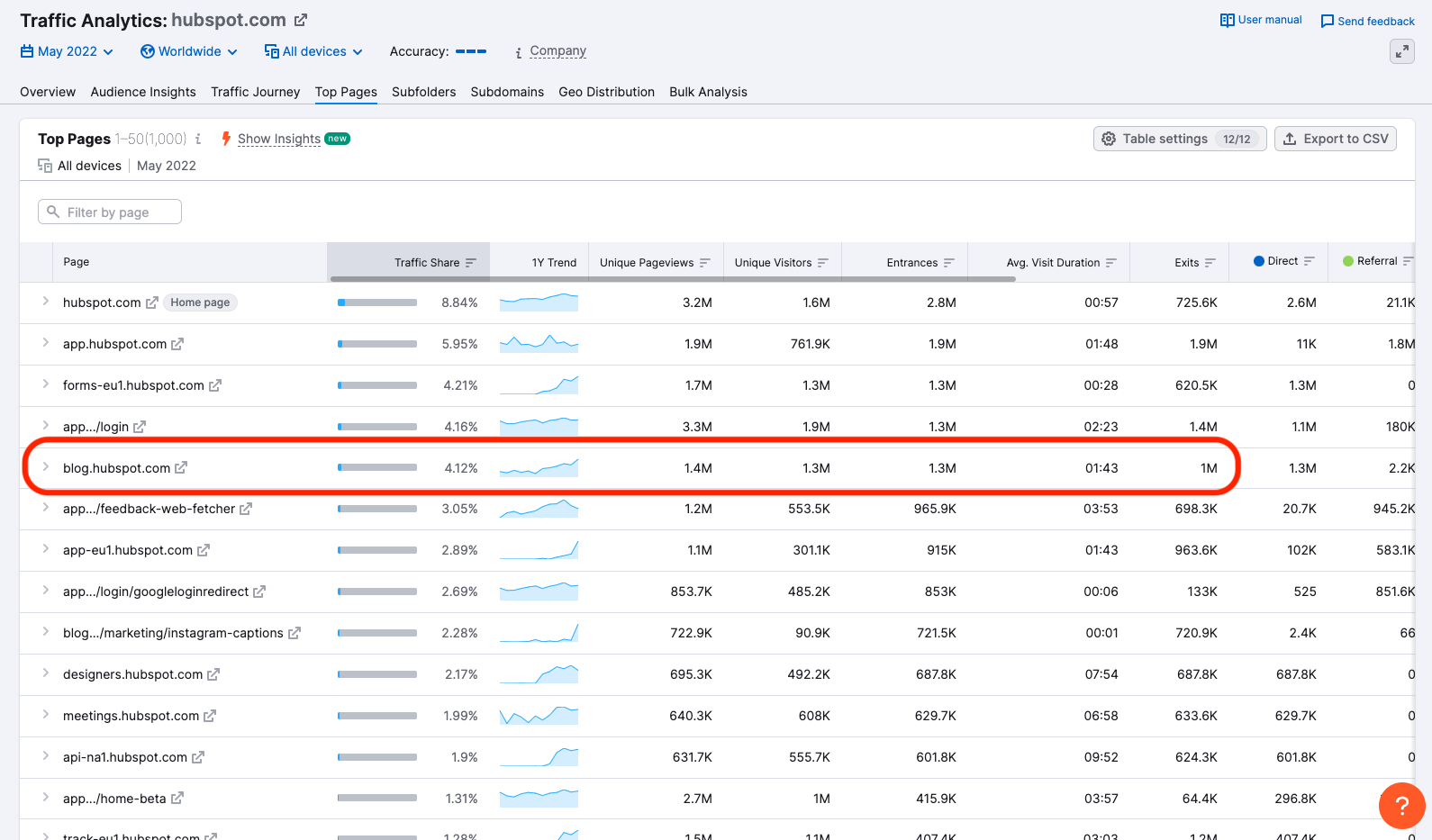Open the All devices dropdown
Image resolution: width=1432 pixels, height=840 pixels.
pyautogui.click(x=313, y=51)
